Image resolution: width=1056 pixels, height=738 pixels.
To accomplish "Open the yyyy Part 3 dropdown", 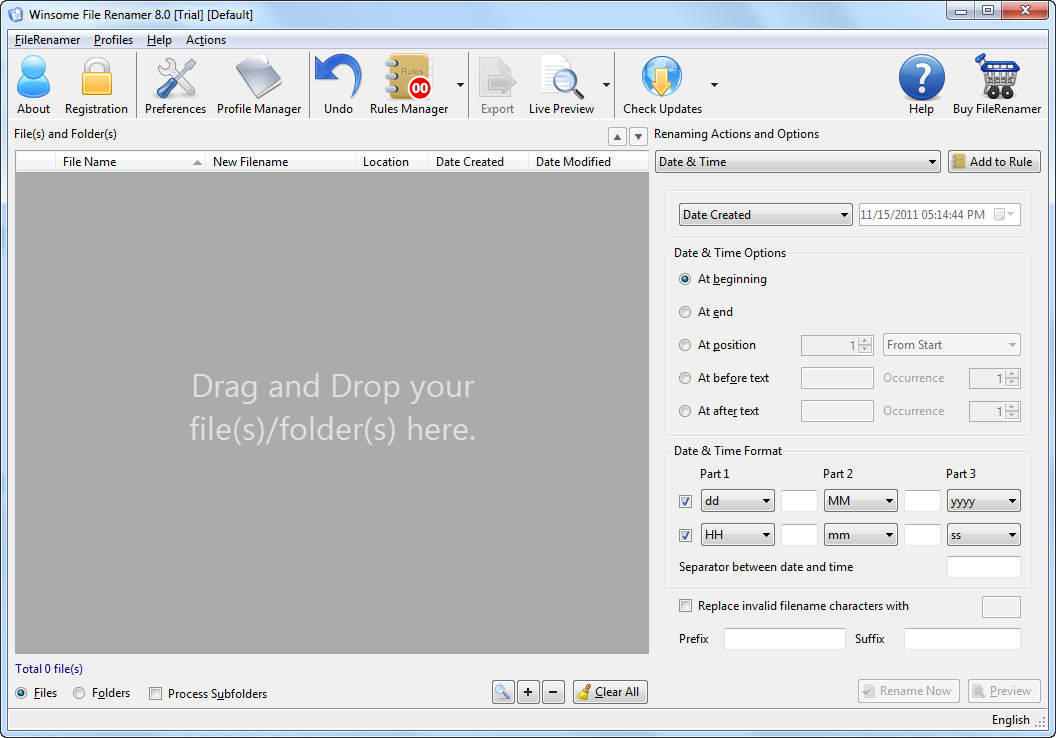I will (983, 501).
